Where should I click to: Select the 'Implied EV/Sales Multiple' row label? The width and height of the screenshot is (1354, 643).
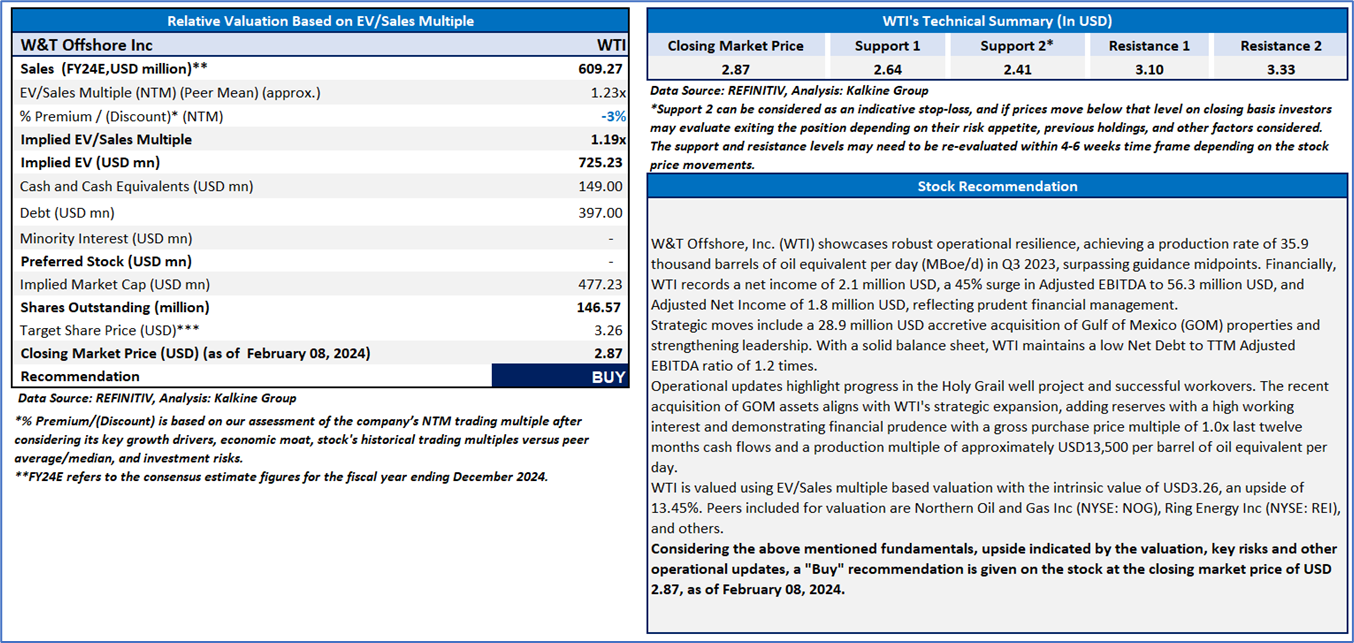[106, 140]
